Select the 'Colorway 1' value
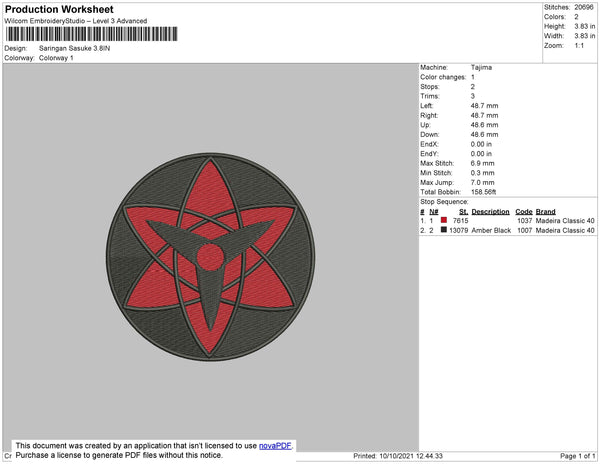This screenshot has height=464, width=600. [56, 58]
